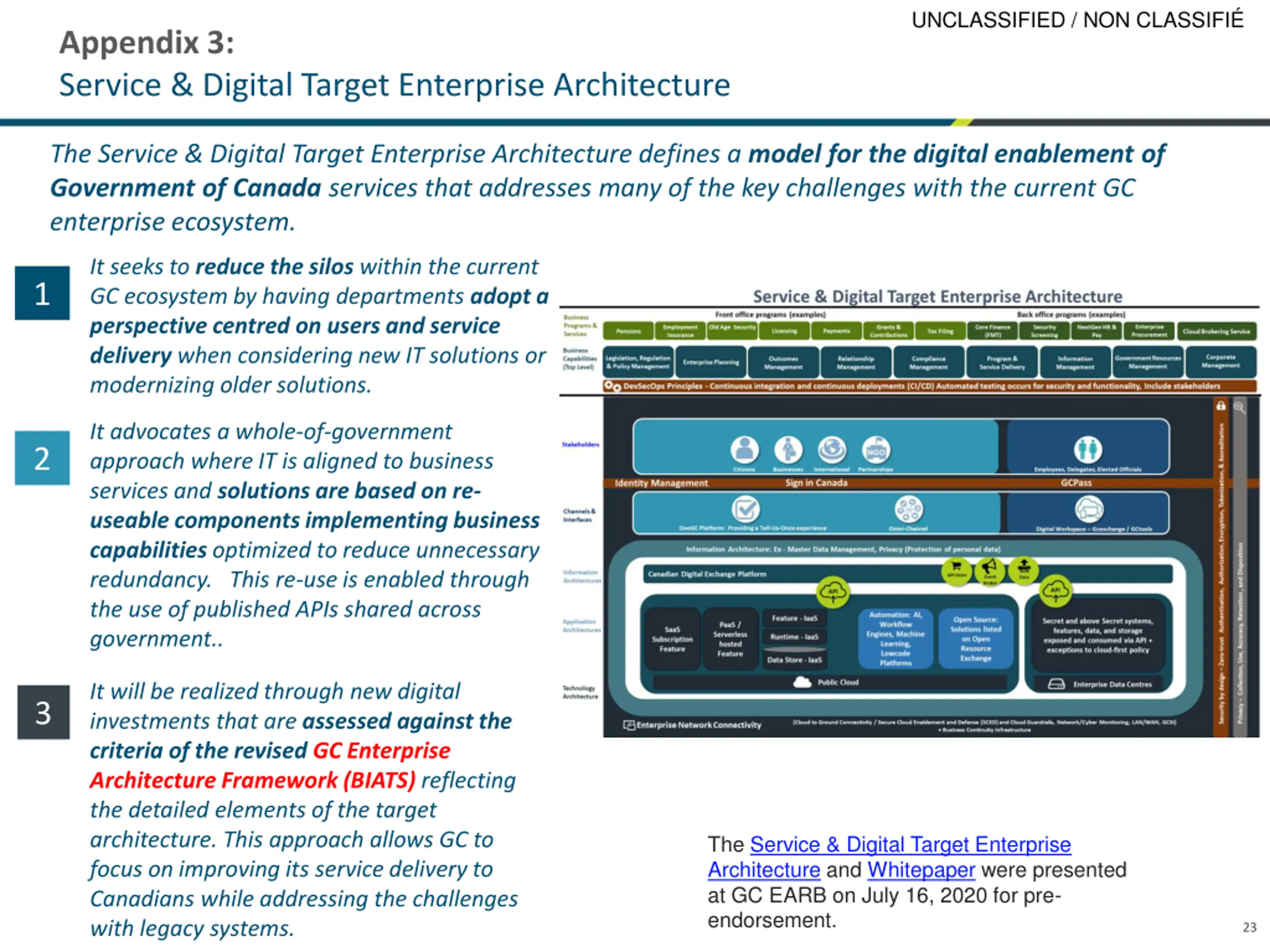This screenshot has width=1270, height=952.
Task: Open the Whitepaper hyperlink
Action: click(920, 870)
